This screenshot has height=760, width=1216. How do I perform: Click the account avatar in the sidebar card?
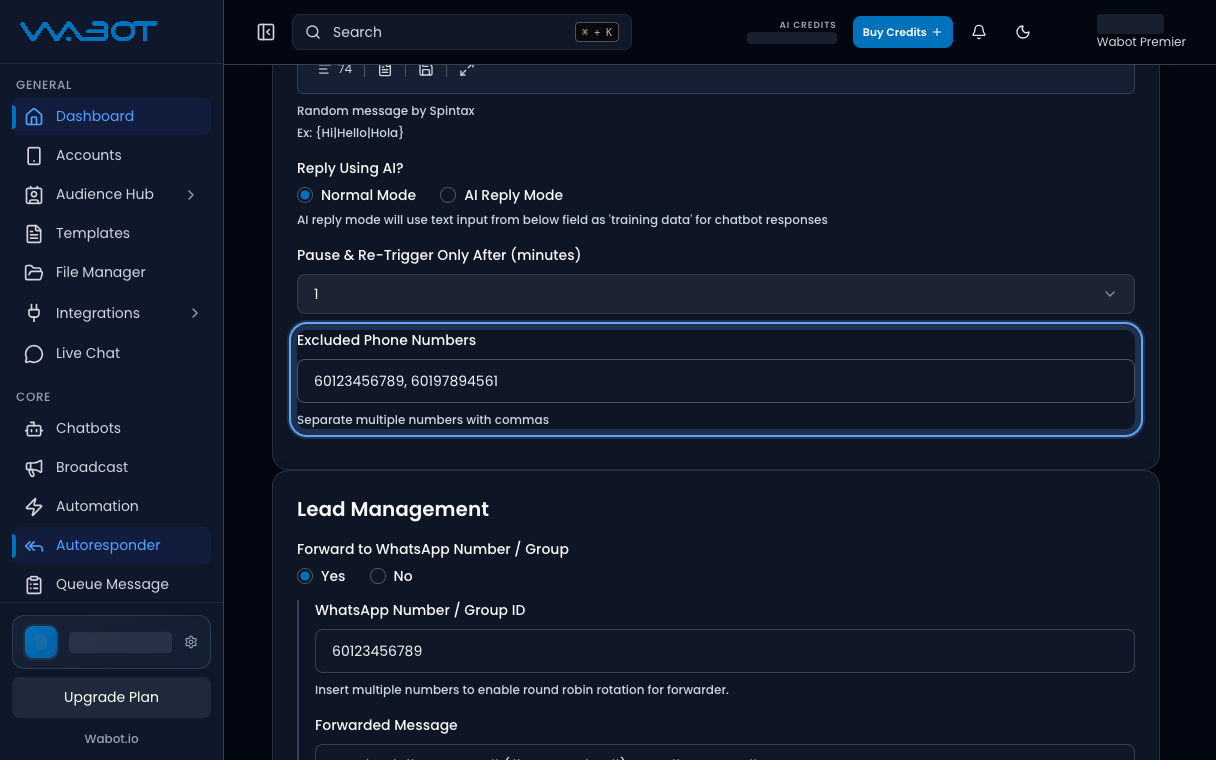[41, 642]
